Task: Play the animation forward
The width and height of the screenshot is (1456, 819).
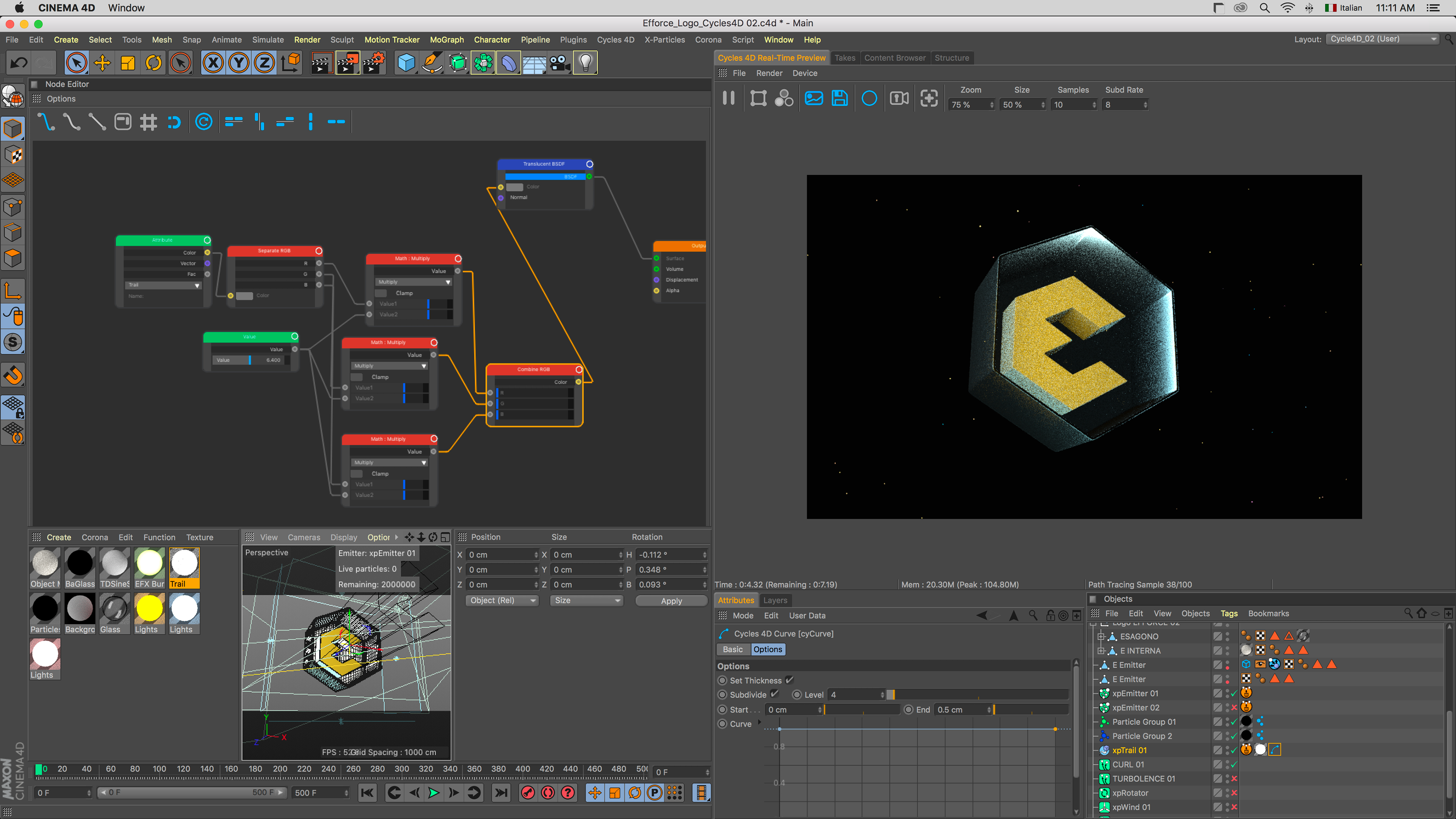Action: [x=433, y=793]
